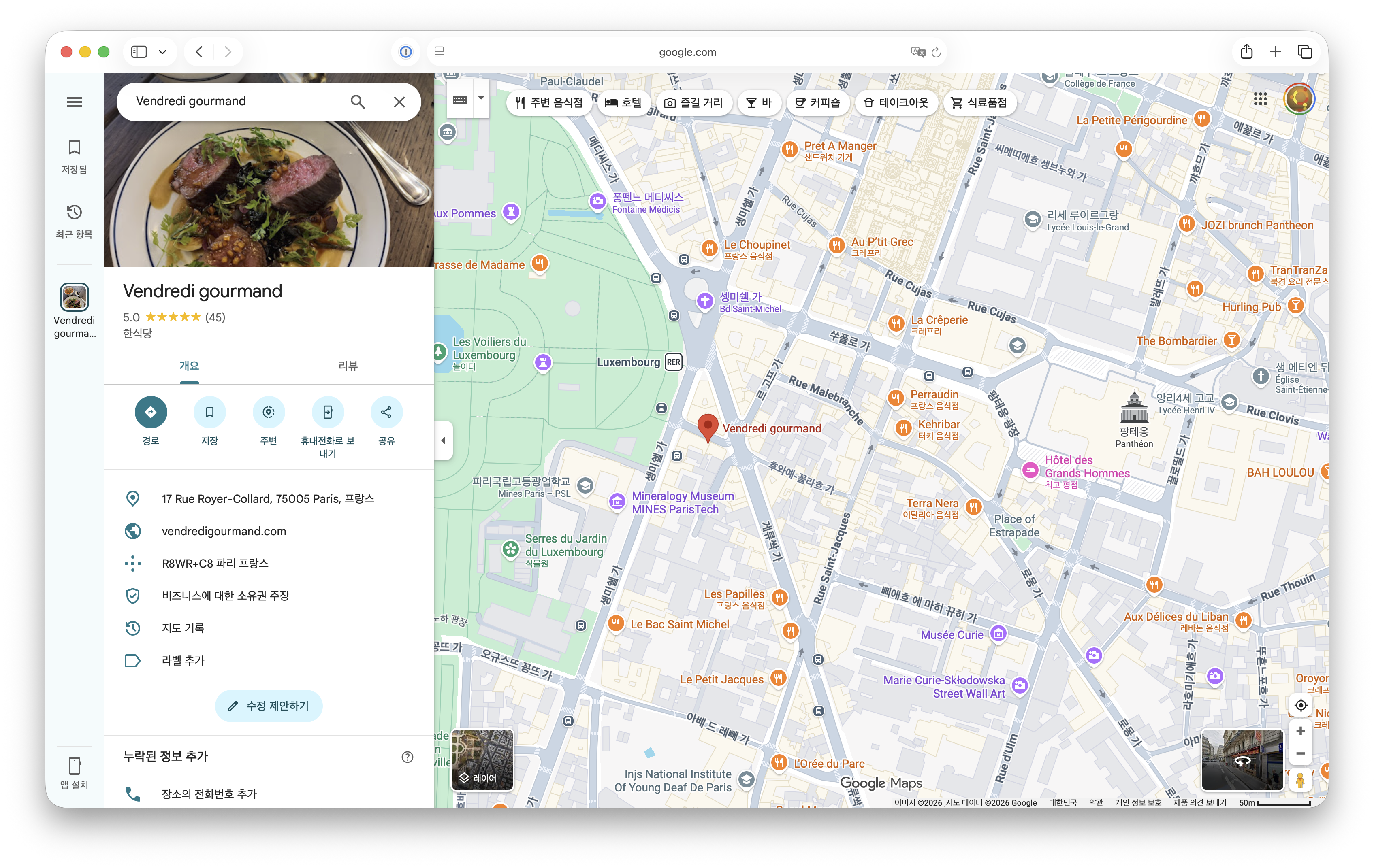
Task: Toggle the browser sidebar button
Action: pos(139,52)
